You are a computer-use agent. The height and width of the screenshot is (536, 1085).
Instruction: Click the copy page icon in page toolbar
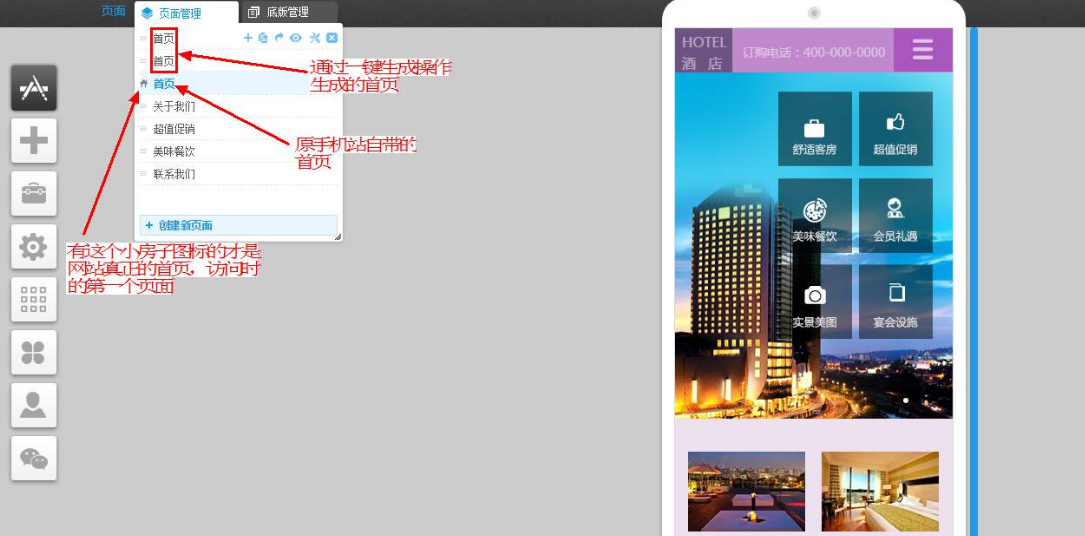(x=263, y=38)
